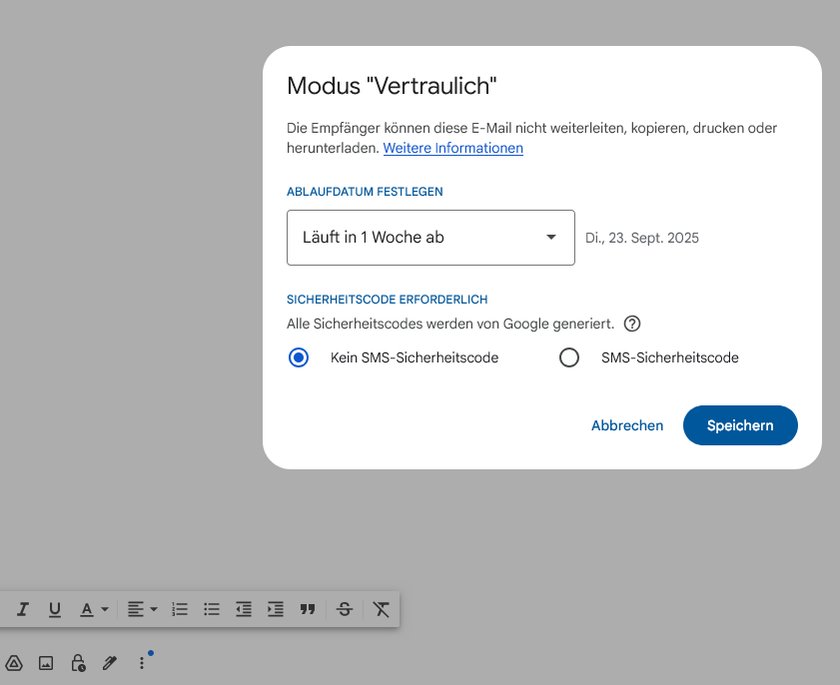
Task: Increase the indentation
Action: [x=275, y=608]
